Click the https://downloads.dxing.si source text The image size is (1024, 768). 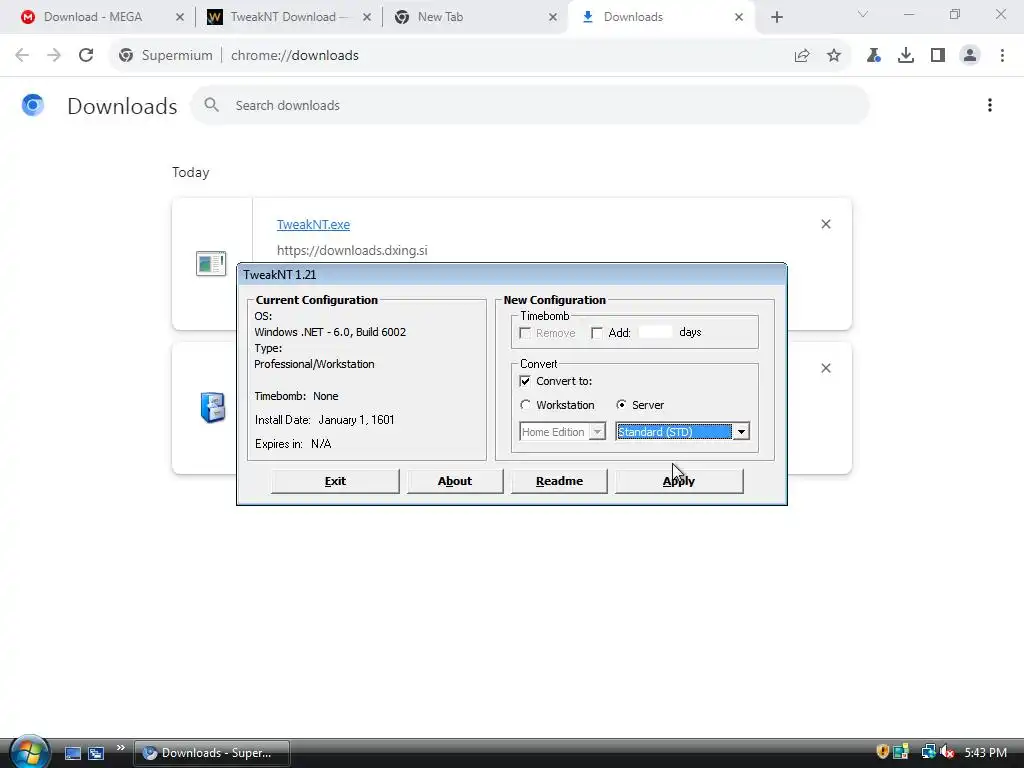(x=352, y=251)
